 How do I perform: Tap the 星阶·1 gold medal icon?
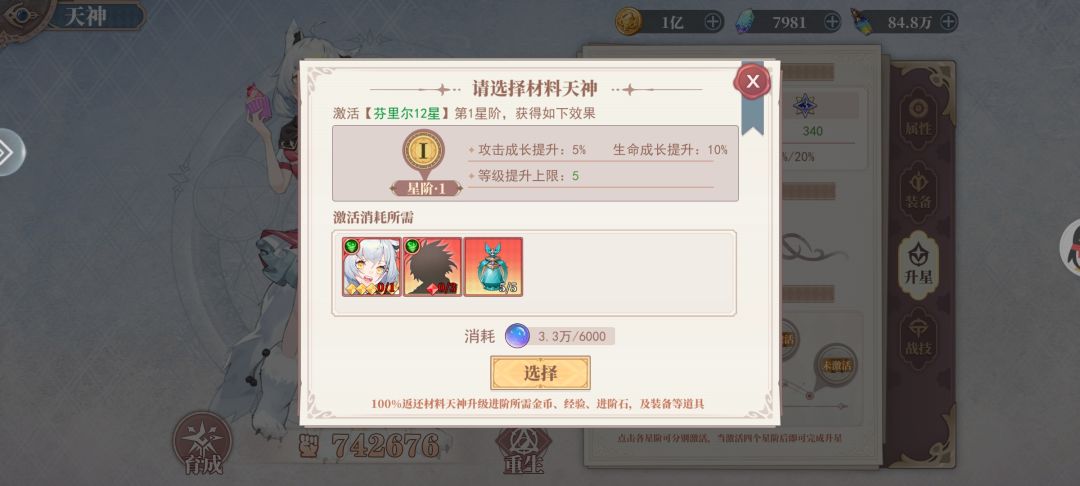coord(424,150)
